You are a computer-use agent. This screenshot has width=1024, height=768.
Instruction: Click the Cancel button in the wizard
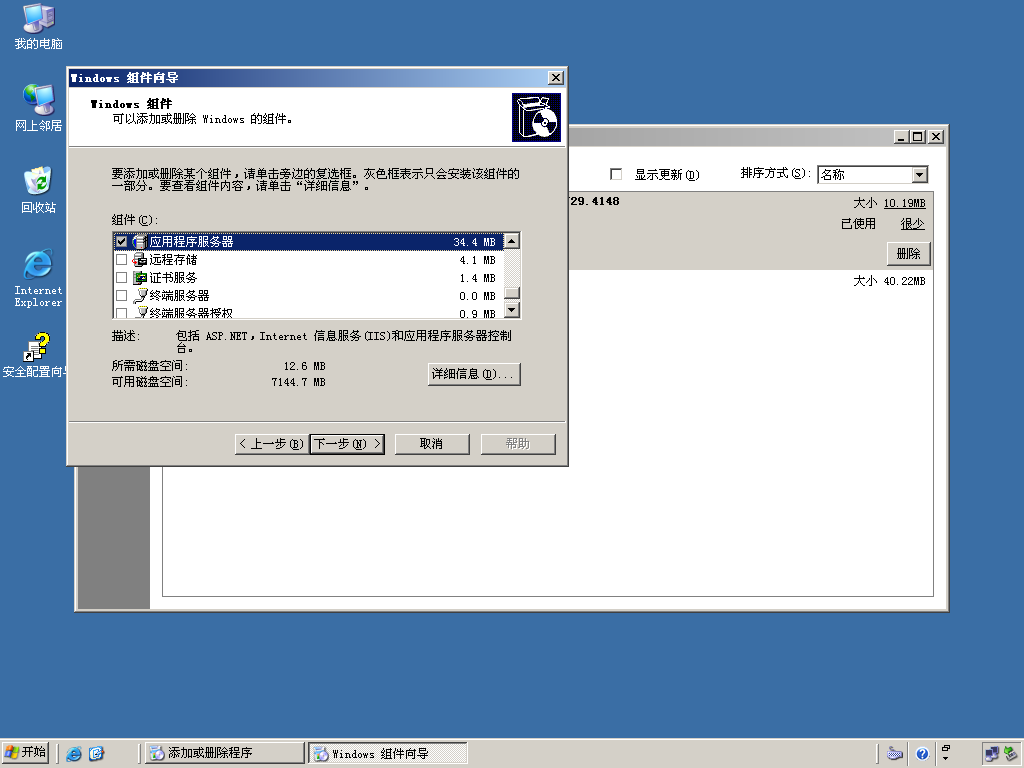(432, 444)
